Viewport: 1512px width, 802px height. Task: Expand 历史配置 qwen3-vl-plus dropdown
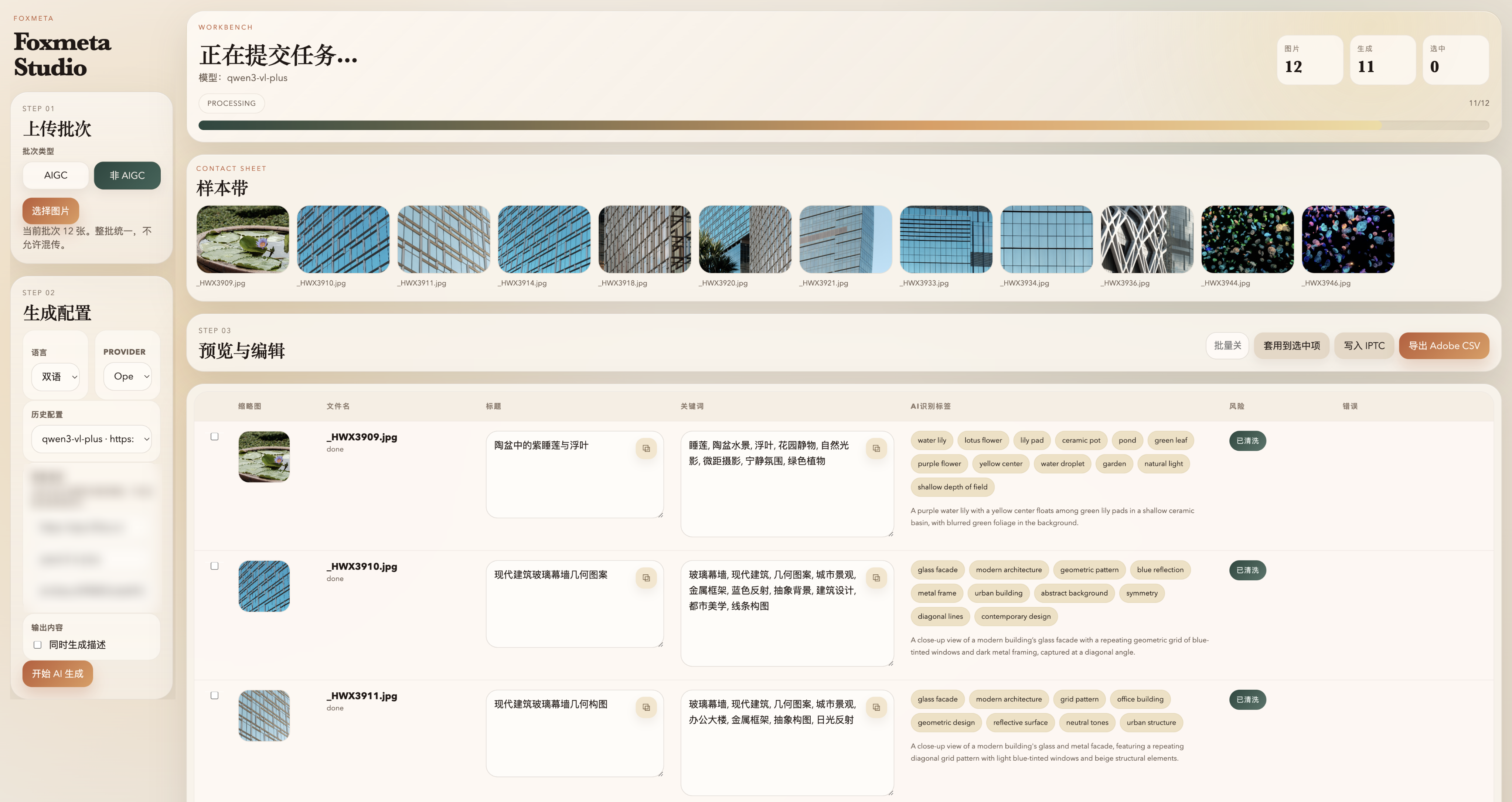coord(91,439)
